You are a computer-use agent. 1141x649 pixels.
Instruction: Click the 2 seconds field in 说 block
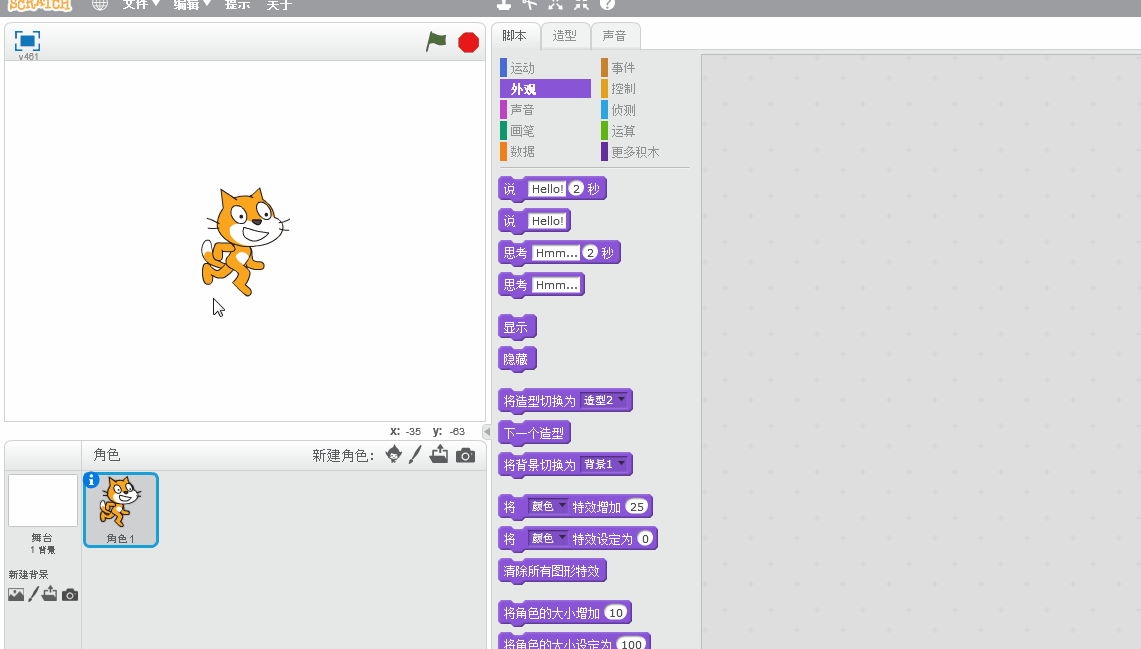(577, 189)
